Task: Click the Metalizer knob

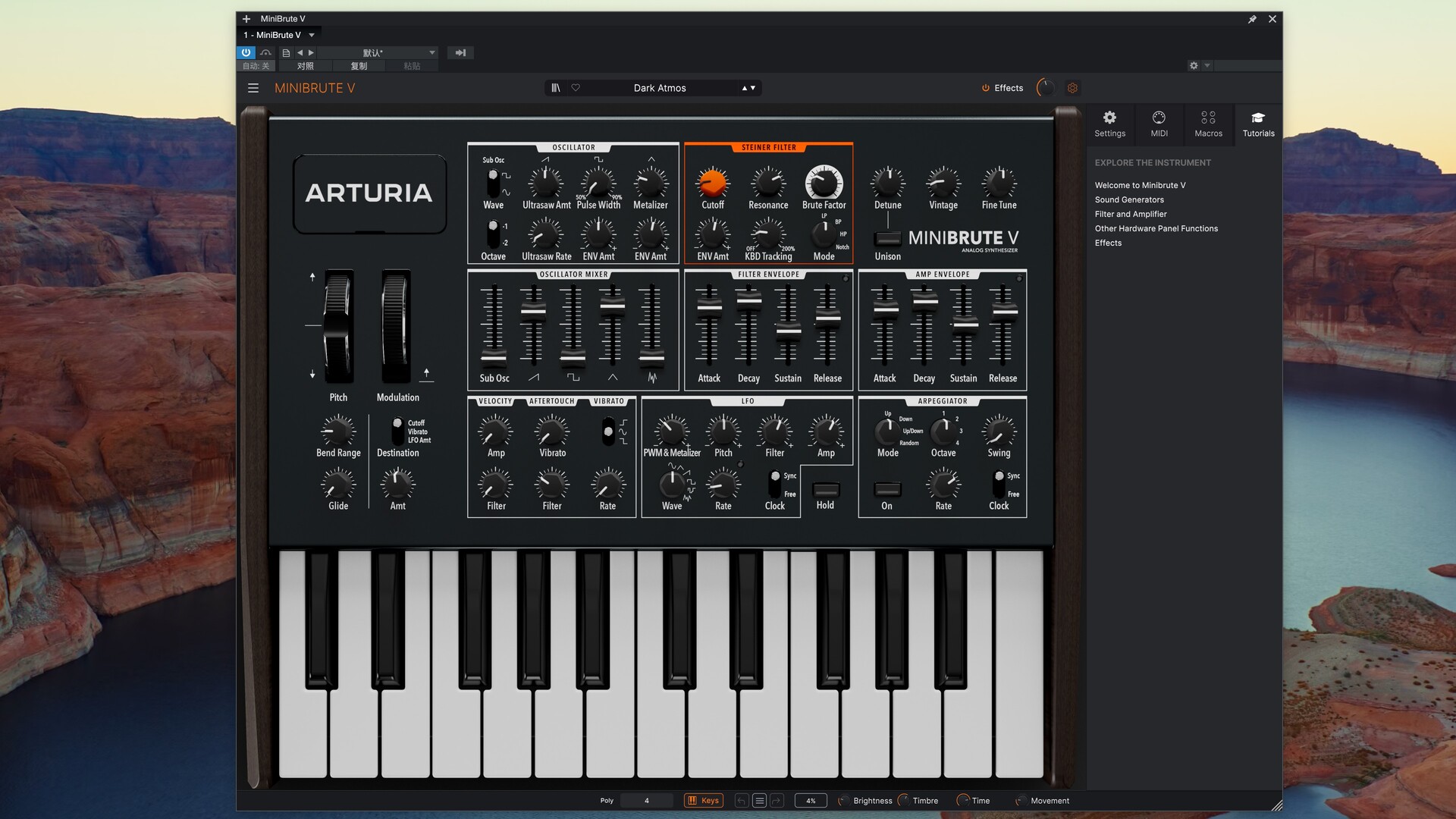Action: [651, 183]
